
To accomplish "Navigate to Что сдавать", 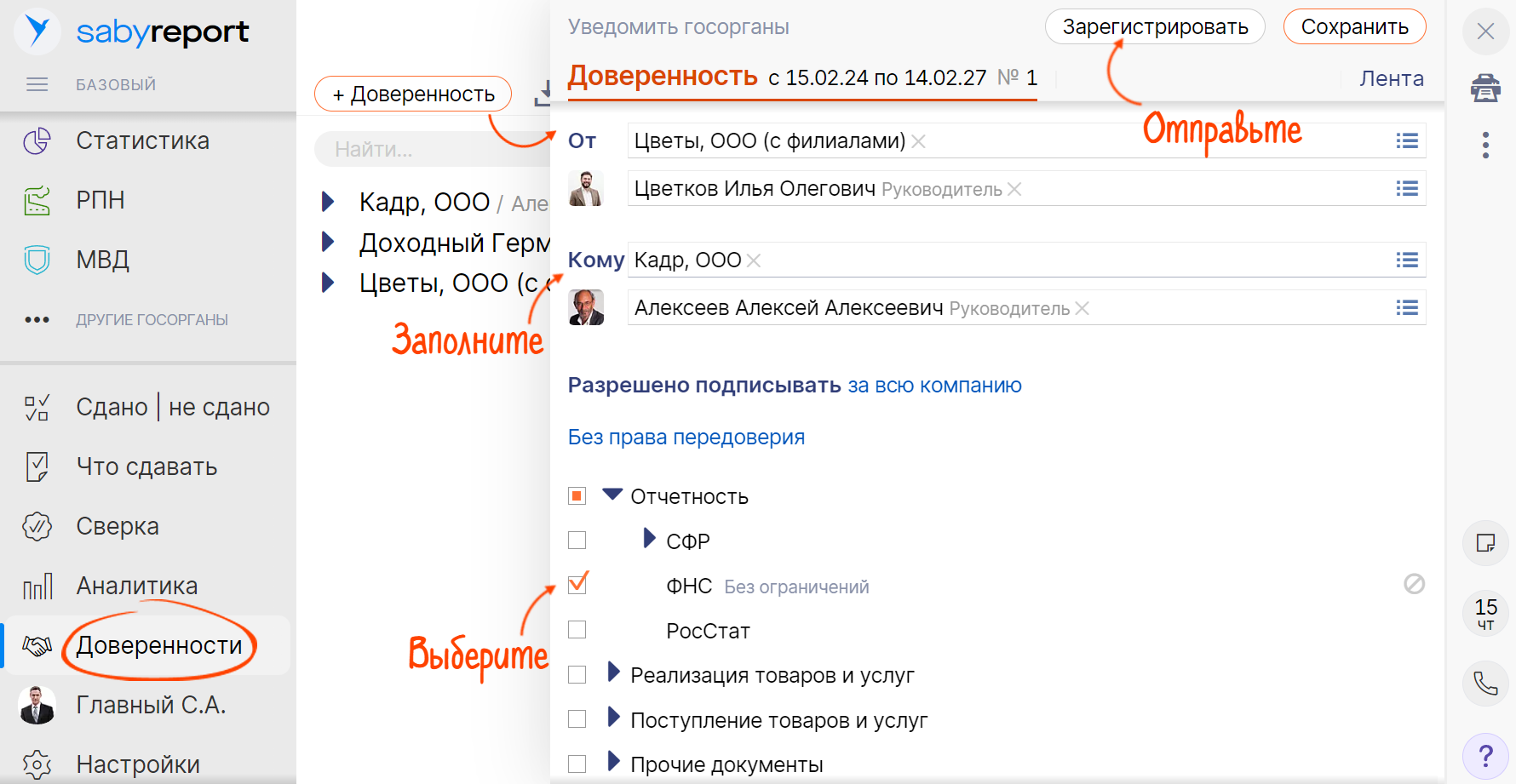I will 146,466.
